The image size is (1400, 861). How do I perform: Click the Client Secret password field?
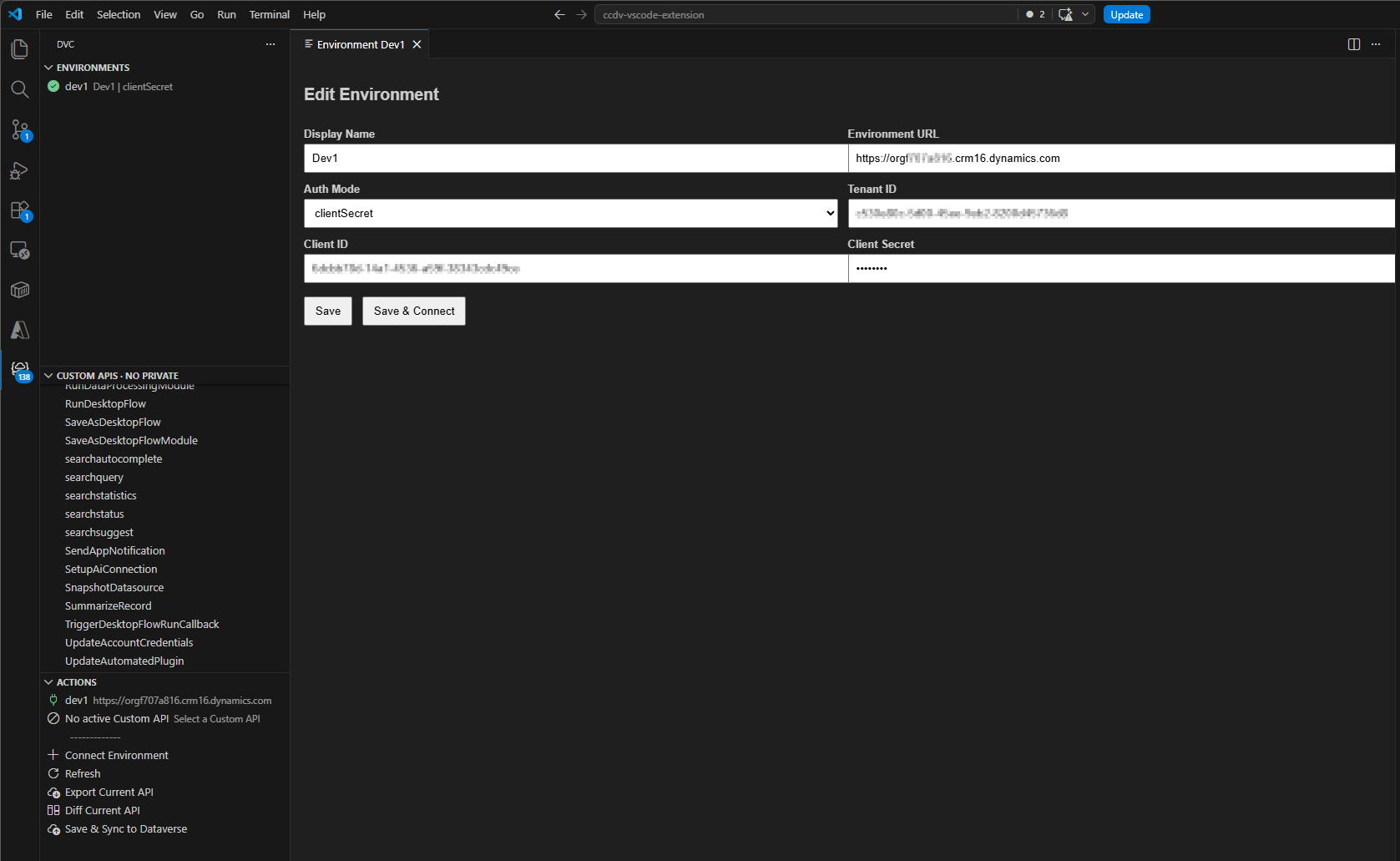pyautogui.click(x=1121, y=268)
